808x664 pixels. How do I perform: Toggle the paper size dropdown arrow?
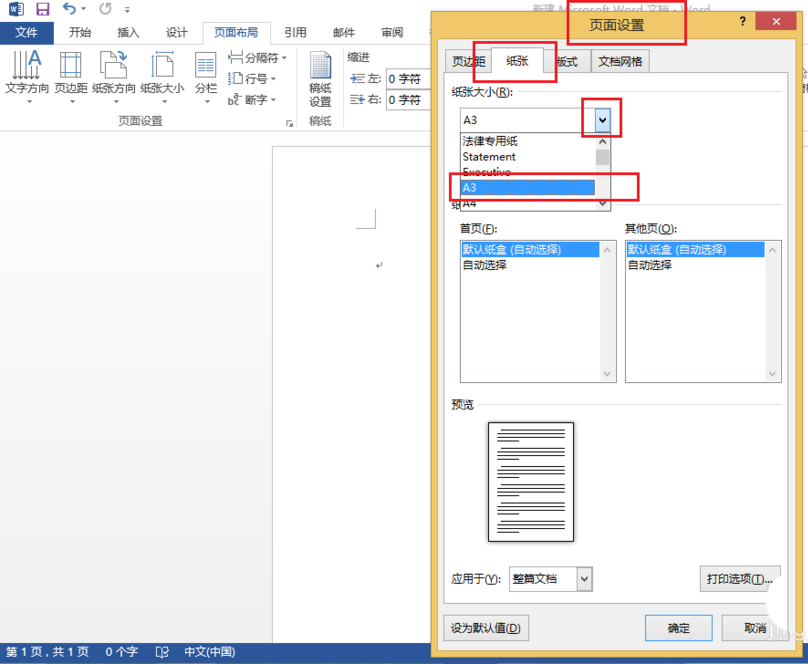(x=602, y=121)
